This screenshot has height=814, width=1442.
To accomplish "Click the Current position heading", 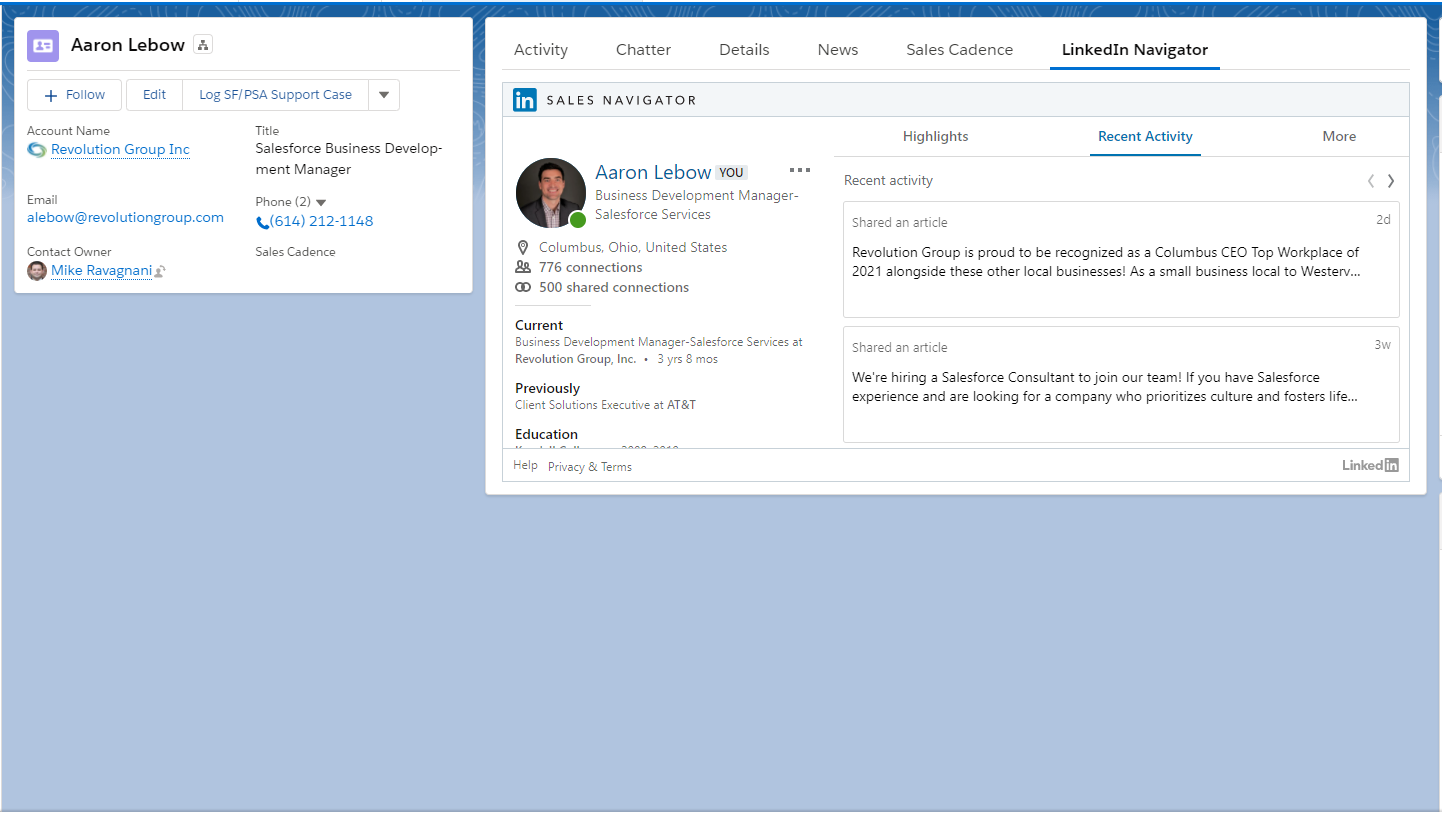I will [539, 325].
